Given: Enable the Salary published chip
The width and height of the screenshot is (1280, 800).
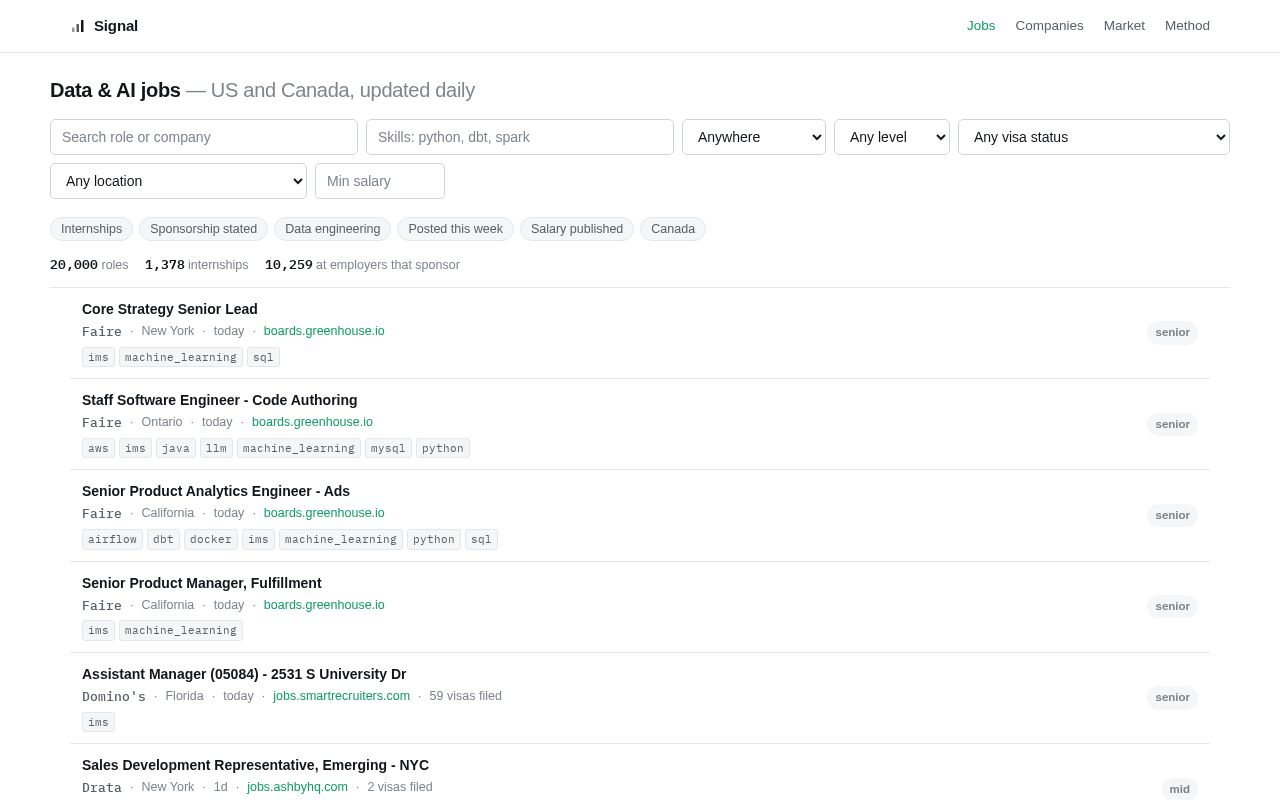Looking at the screenshot, I should coord(577,229).
